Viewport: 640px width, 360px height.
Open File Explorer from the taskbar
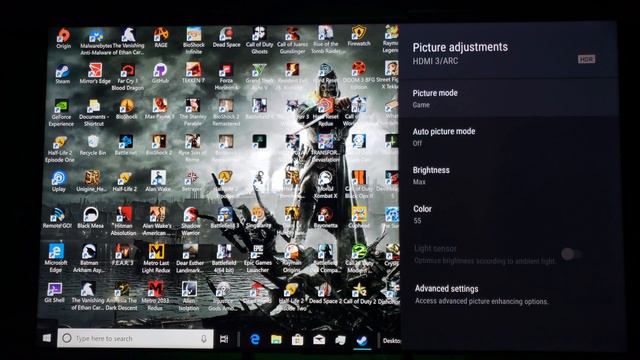tap(276, 339)
